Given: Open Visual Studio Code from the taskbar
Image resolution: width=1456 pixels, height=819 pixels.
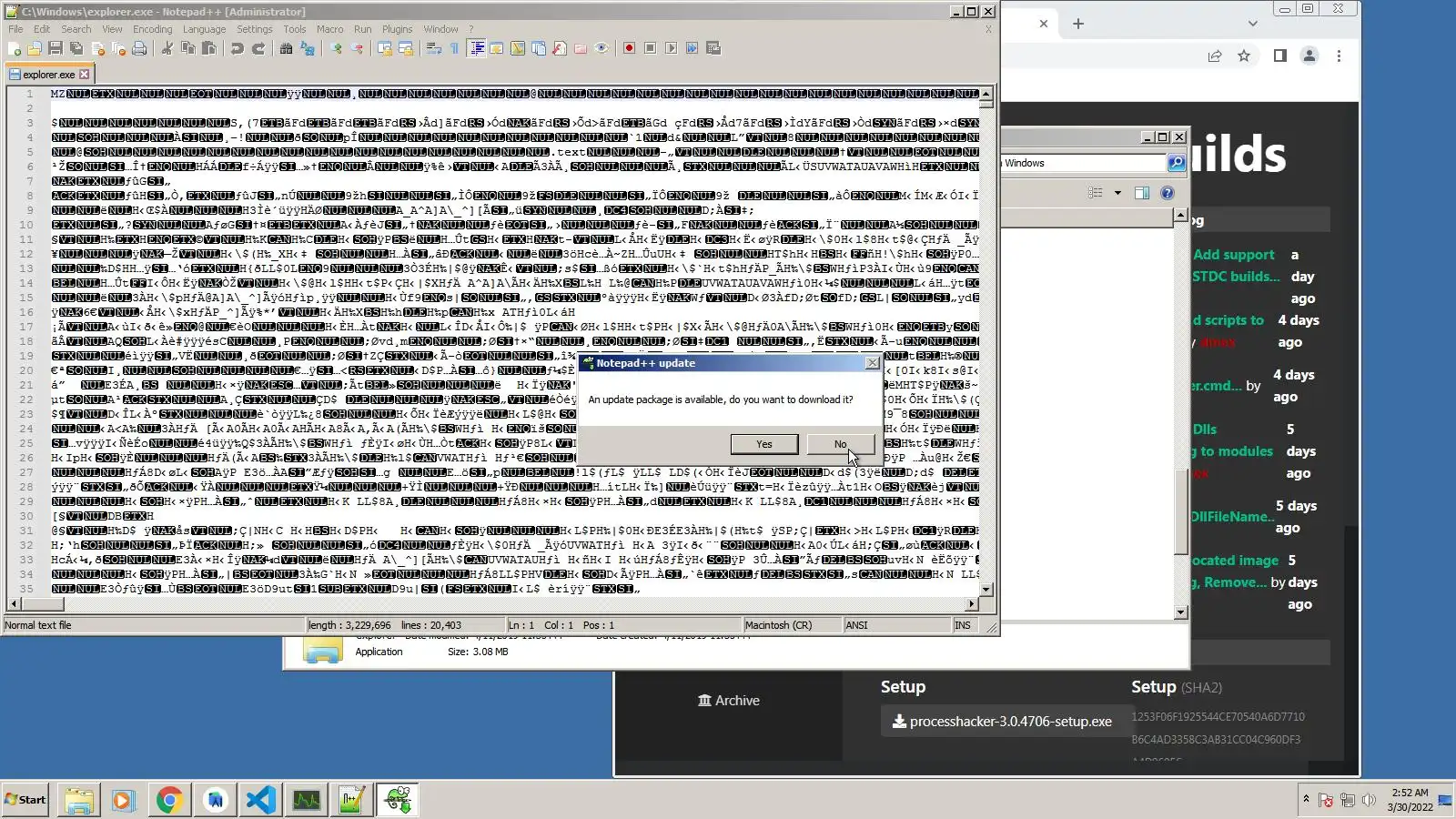Looking at the screenshot, I should click(x=260, y=800).
